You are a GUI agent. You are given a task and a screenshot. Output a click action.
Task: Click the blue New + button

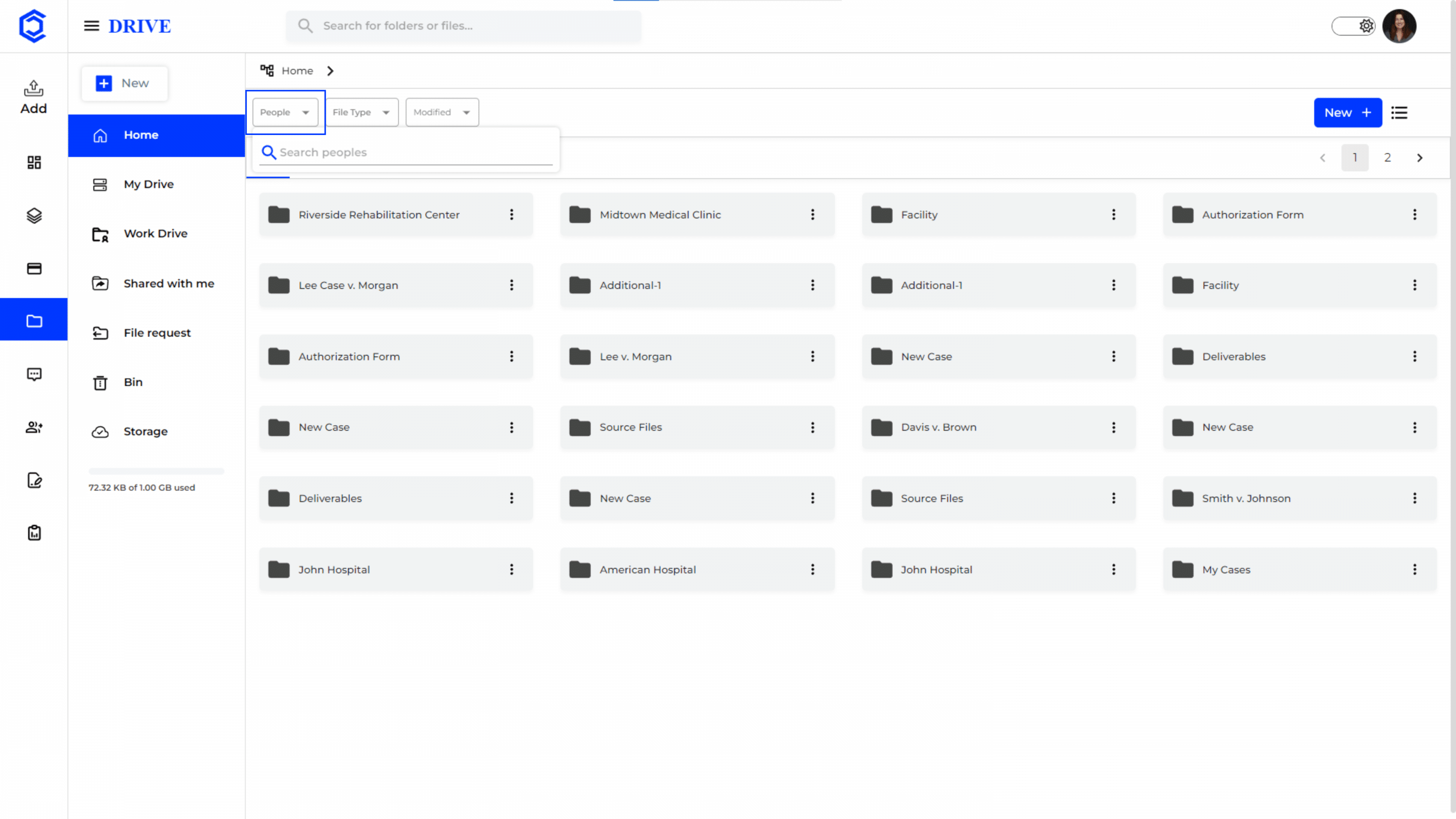coord(1348,112)
